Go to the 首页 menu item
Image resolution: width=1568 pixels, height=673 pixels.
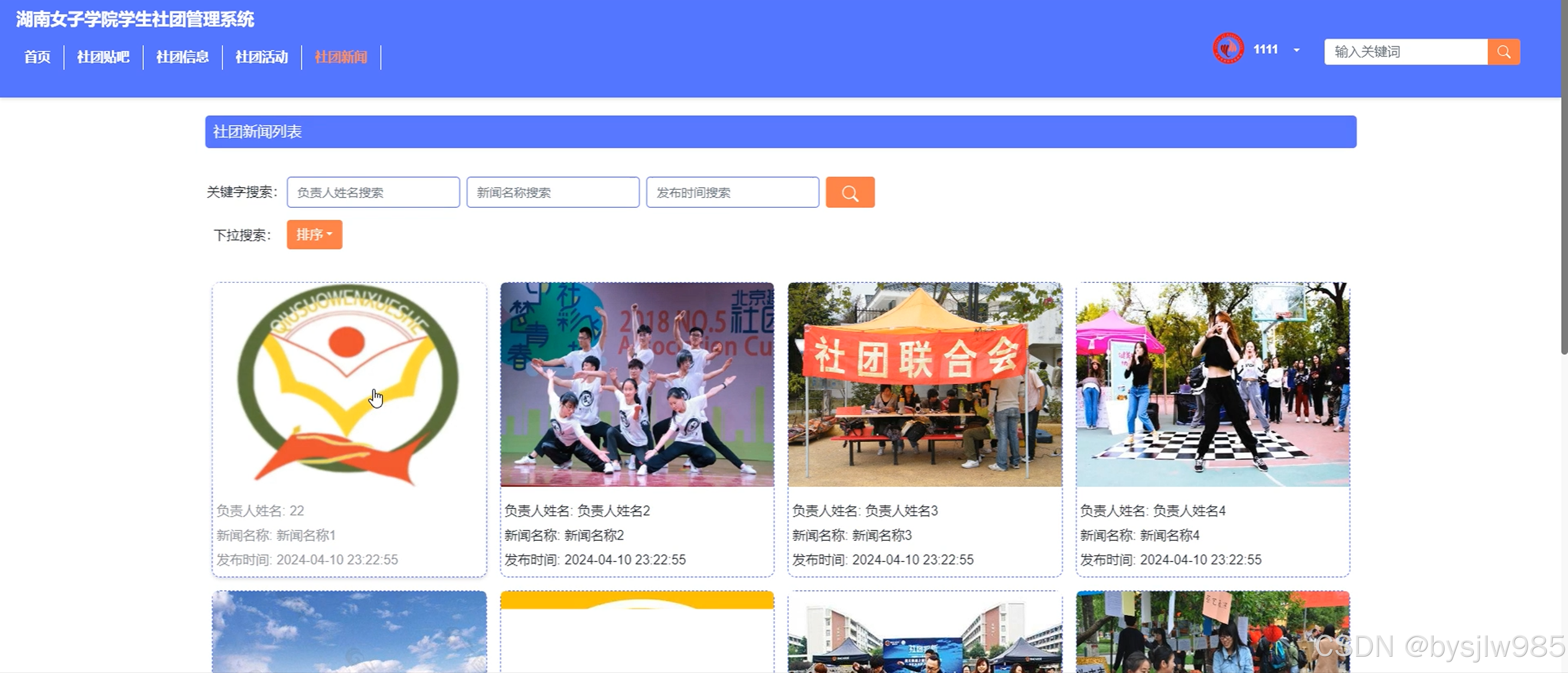37,57
